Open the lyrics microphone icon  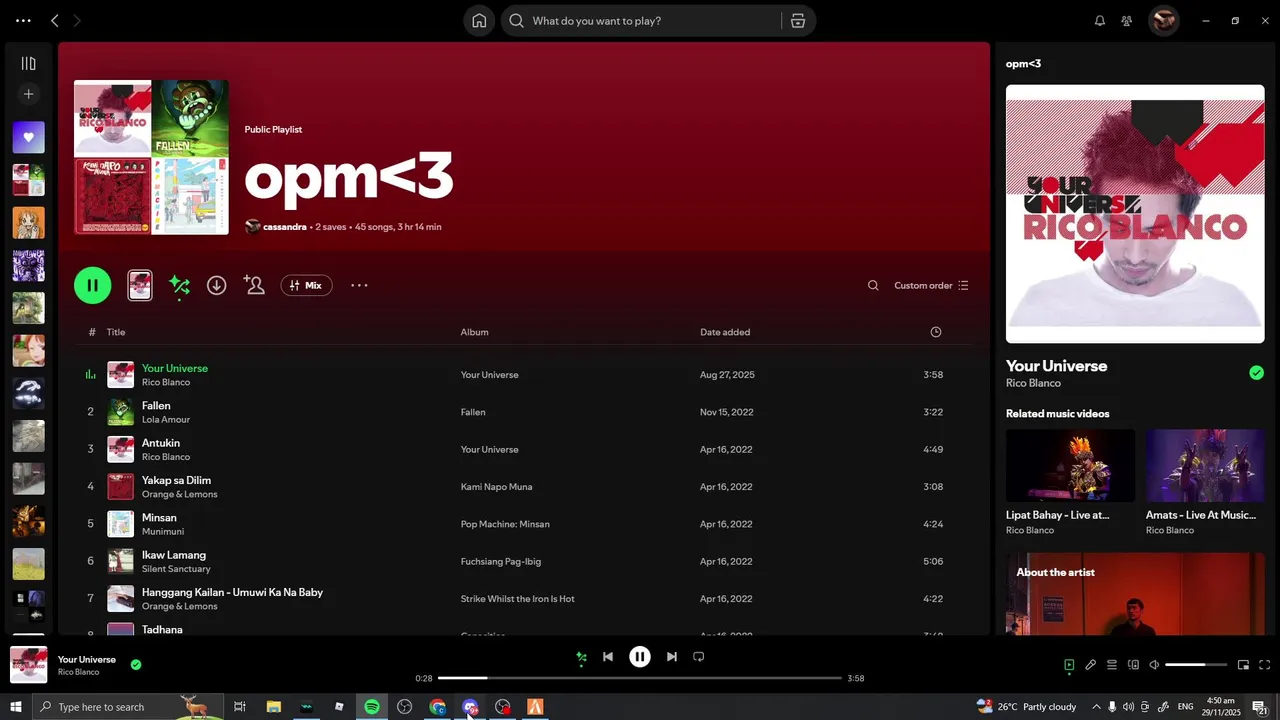pos(1091,665)
